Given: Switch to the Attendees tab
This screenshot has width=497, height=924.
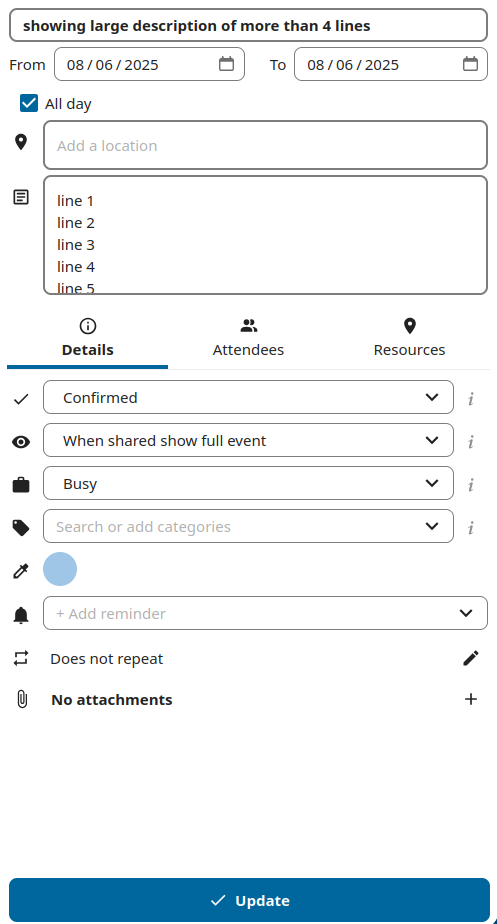Looking at the screenshot, I should 248,338.
